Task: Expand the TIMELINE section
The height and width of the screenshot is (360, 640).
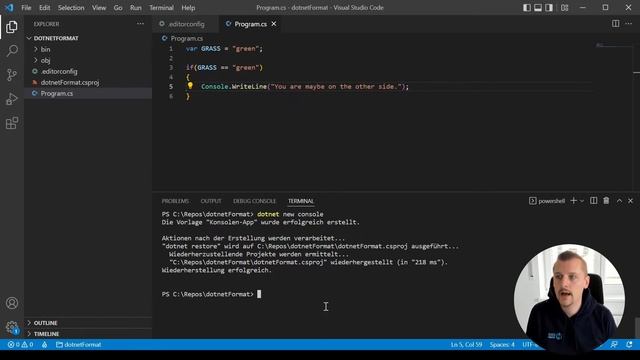Action: tap(46, 333)
